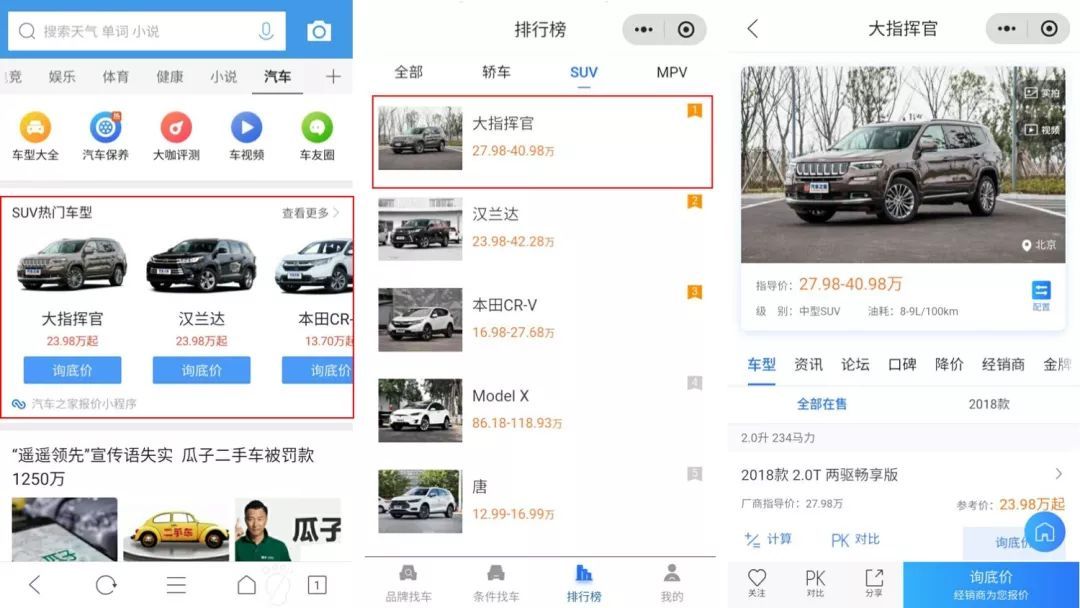Open Model X ranking row thumbnail
Viewport: 1080px width, 608px height.
pos(420,410)
